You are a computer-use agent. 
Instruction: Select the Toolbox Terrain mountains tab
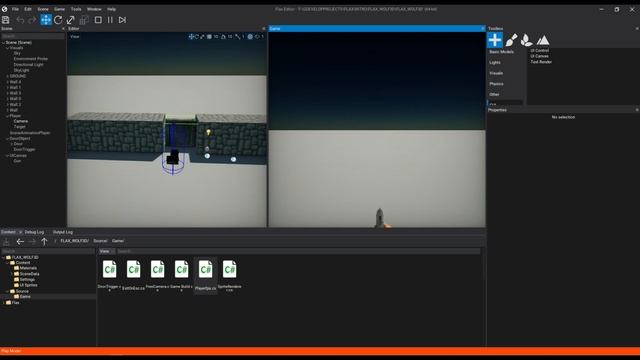[x=543, y=40]
